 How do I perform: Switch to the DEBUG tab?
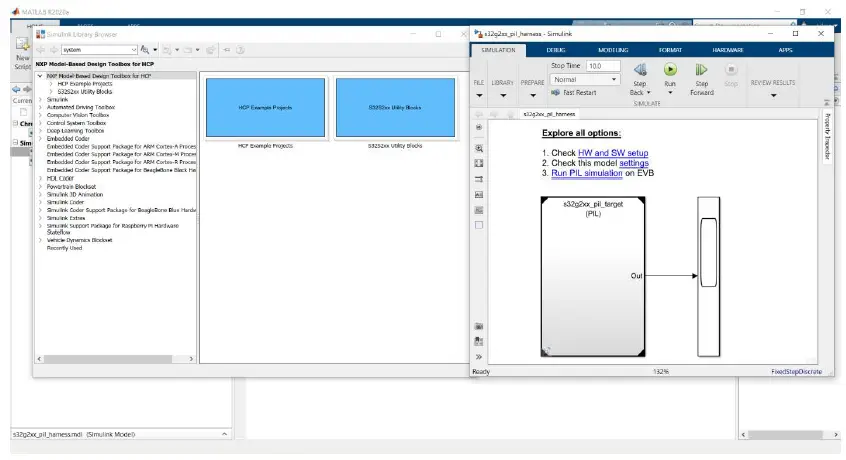tap(556, 50)
